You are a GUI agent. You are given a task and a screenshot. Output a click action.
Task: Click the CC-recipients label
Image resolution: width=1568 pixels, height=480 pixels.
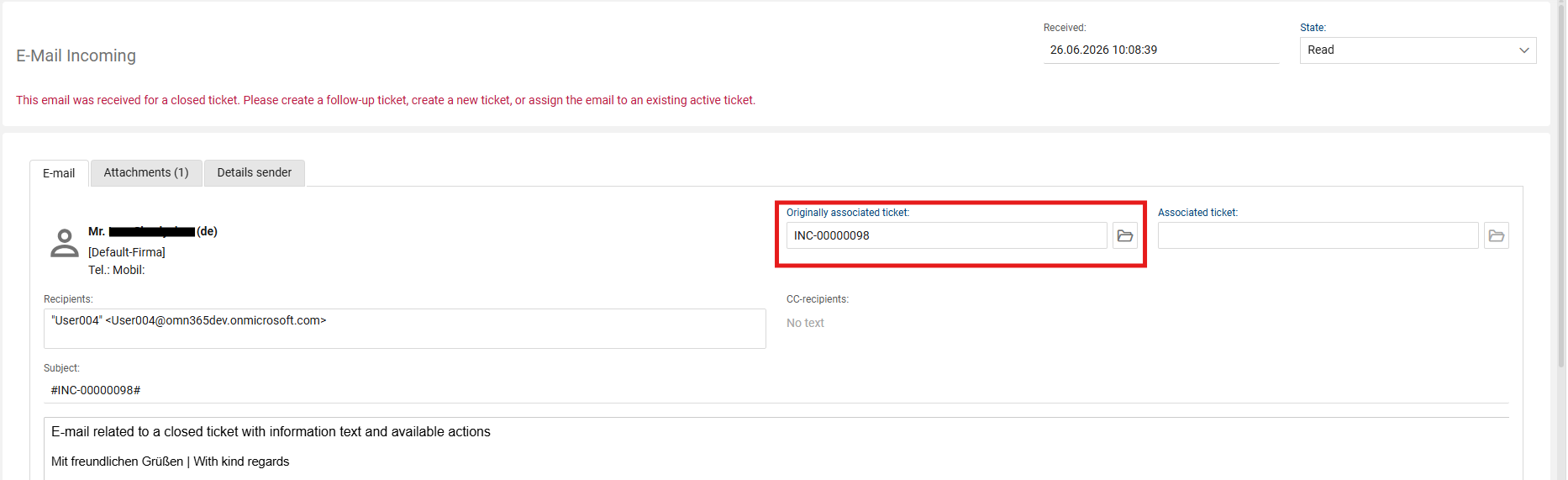(818, 299)
